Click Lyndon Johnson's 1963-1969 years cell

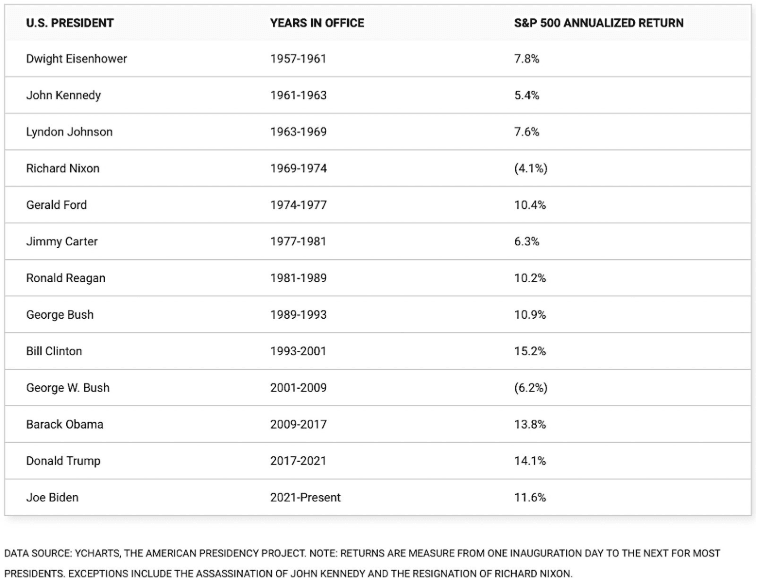[x=298, y=132]
